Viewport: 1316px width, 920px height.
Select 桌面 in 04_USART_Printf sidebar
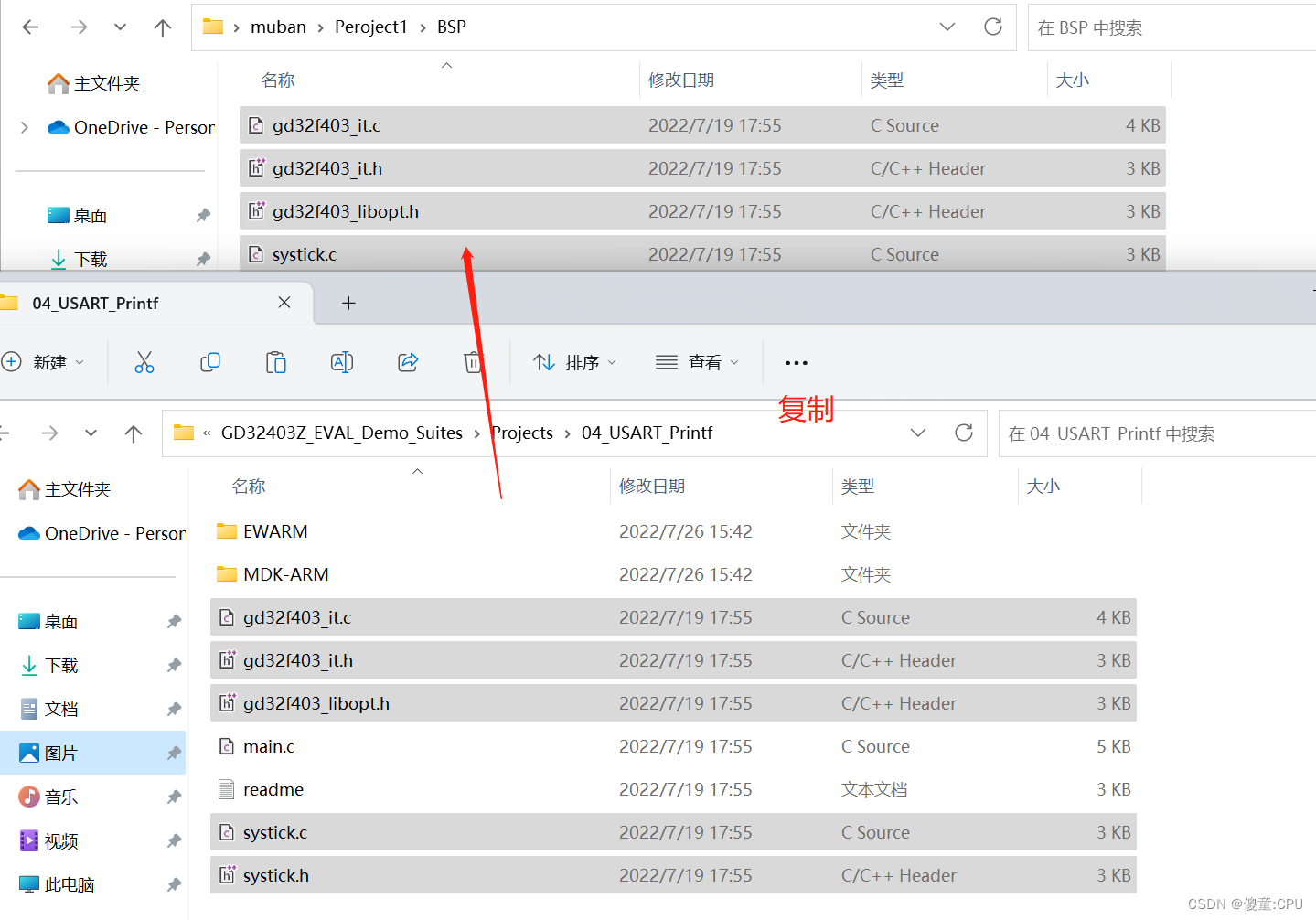48,621
